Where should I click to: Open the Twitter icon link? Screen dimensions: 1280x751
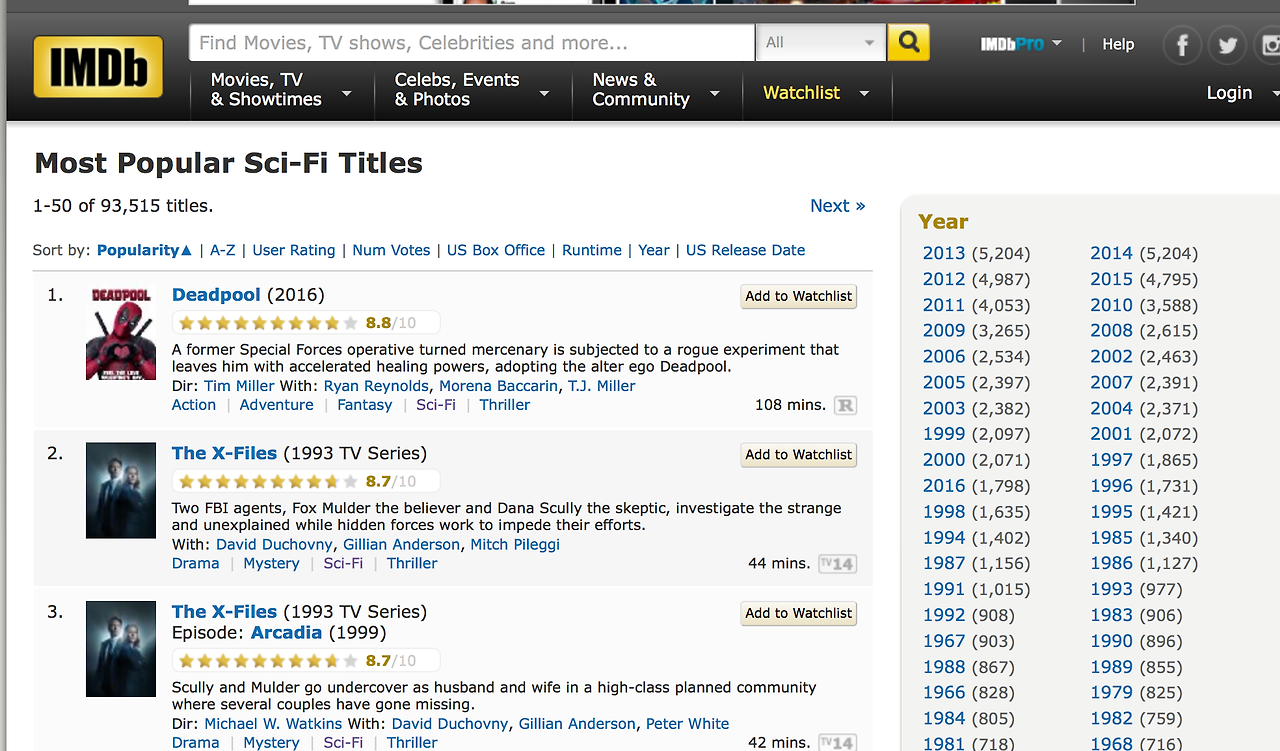point(1227,45)
